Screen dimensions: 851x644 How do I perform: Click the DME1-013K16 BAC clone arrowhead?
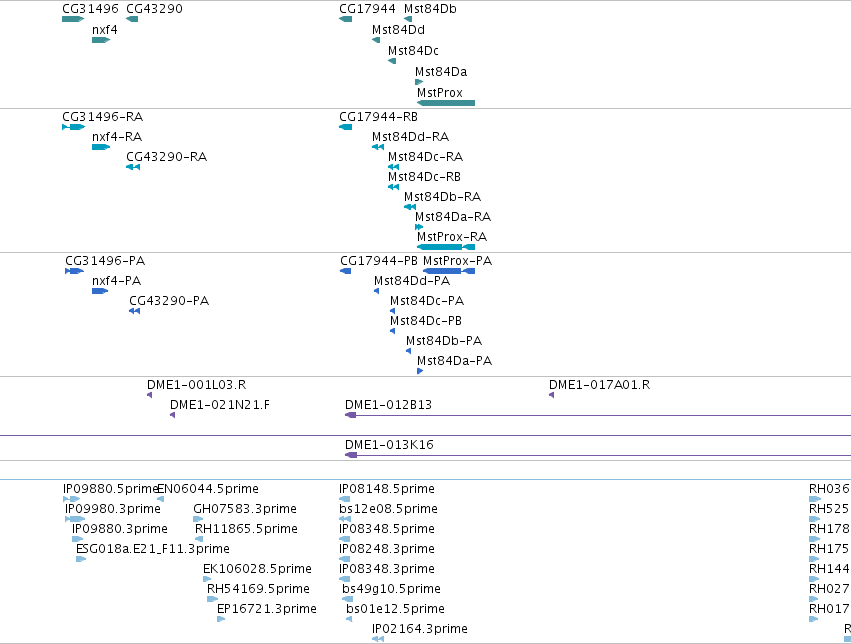[351, 455]
